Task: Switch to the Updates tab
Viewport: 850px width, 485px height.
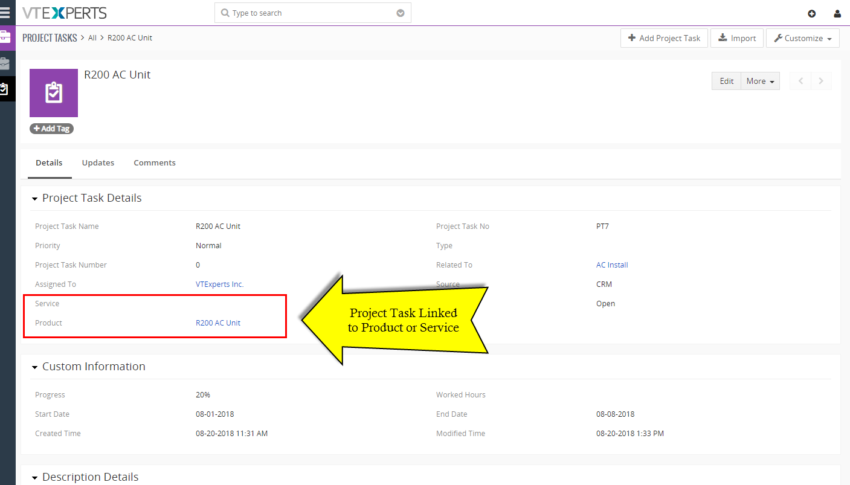Action: pyautogui.click(x=98, y=163)
